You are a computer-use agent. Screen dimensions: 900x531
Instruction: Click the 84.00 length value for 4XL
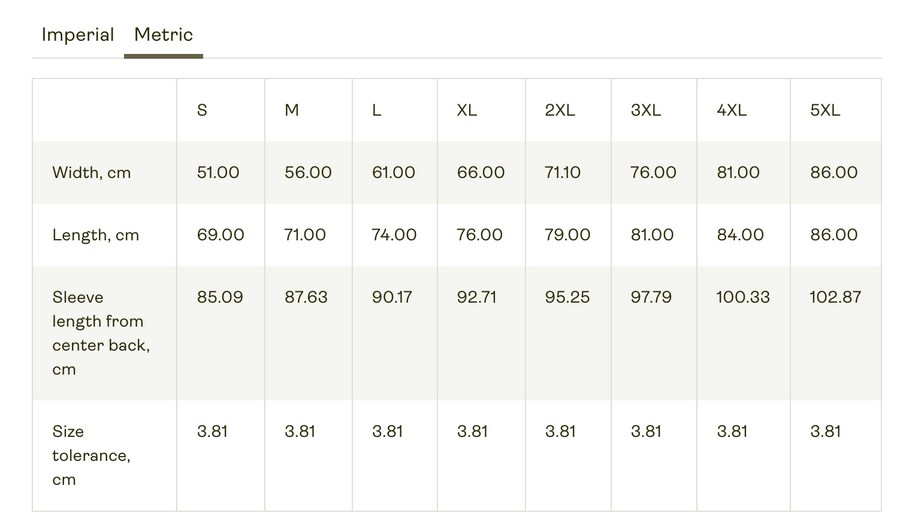740,235
